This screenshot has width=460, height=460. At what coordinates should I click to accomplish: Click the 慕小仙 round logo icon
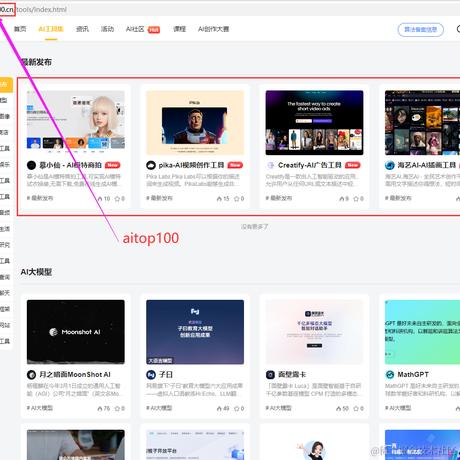coord(31,165)
